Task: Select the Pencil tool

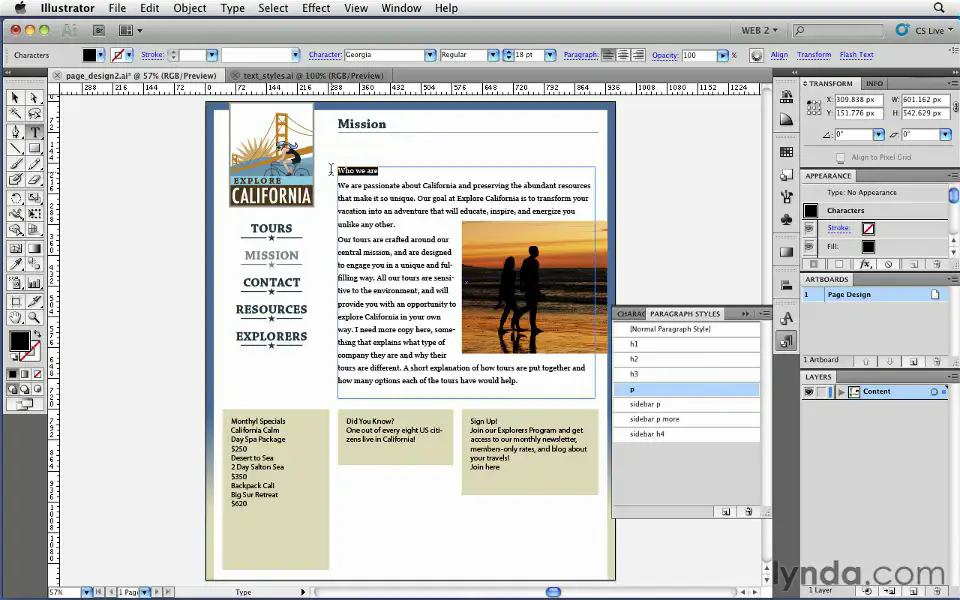Action: click(34, 163)
